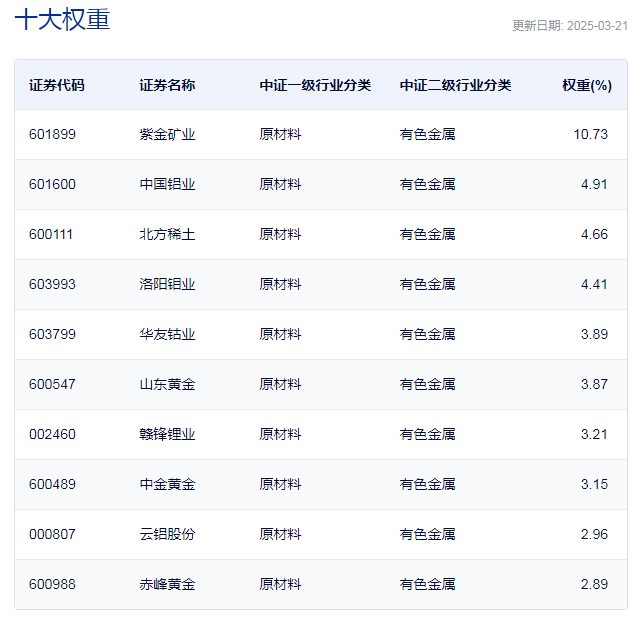Select the 洛阳钼业 security name
633x619 pixels.
click(167, 284)
